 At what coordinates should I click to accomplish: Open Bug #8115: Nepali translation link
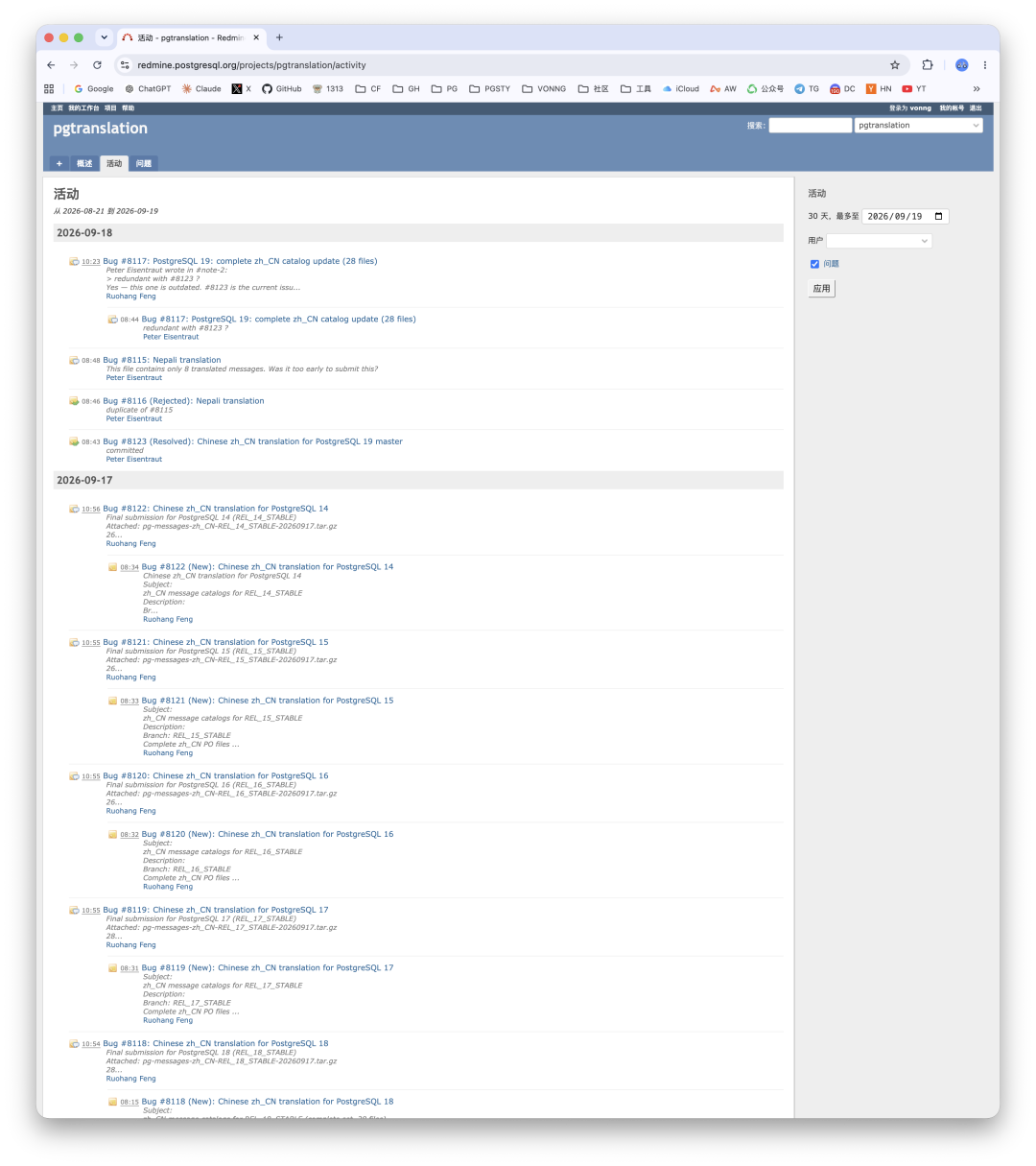162,361
